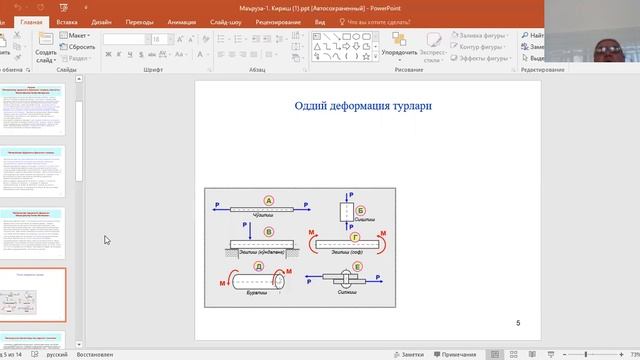This screenshot has height=360, width=640.
Task: Open Упорядочить arrange menu
Action: tap(399, 47)
